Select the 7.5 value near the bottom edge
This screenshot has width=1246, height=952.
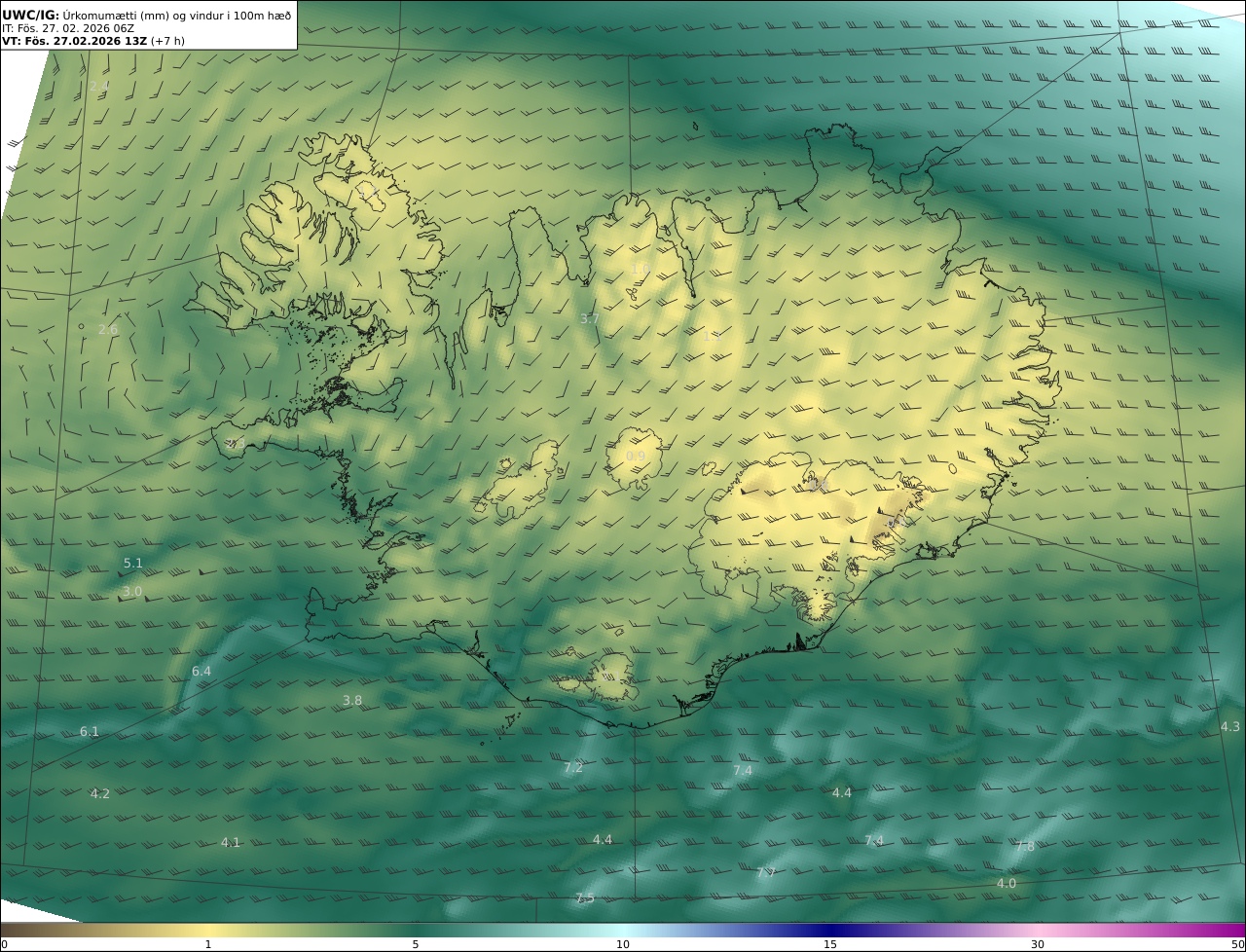[x=585, y=897]
